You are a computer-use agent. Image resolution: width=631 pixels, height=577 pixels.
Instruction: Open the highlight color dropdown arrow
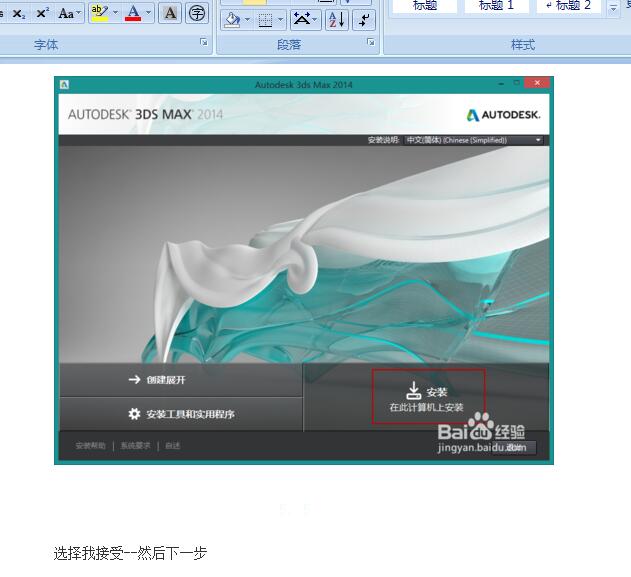[115, 14]
